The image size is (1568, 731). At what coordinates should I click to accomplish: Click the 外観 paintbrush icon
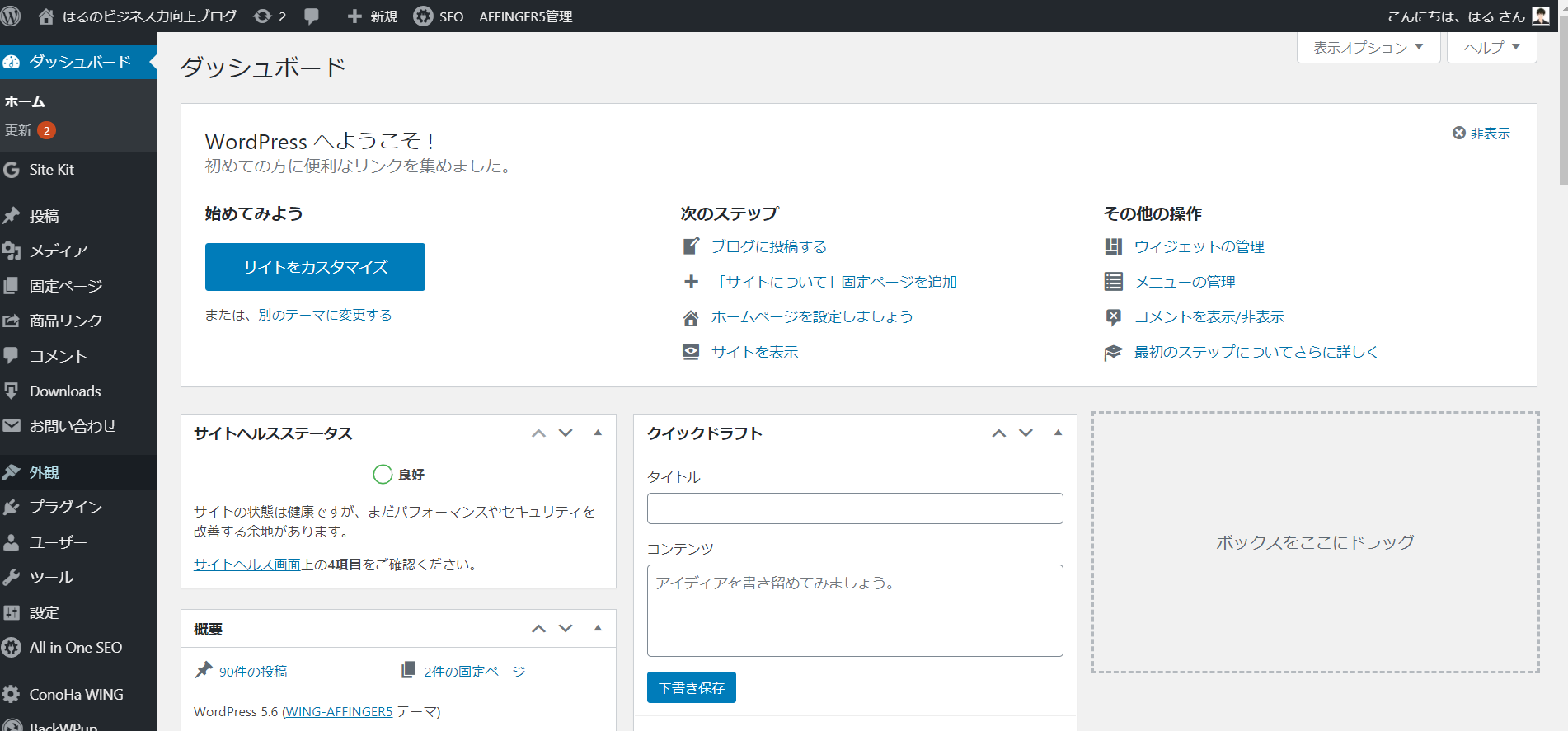(12, 472)
